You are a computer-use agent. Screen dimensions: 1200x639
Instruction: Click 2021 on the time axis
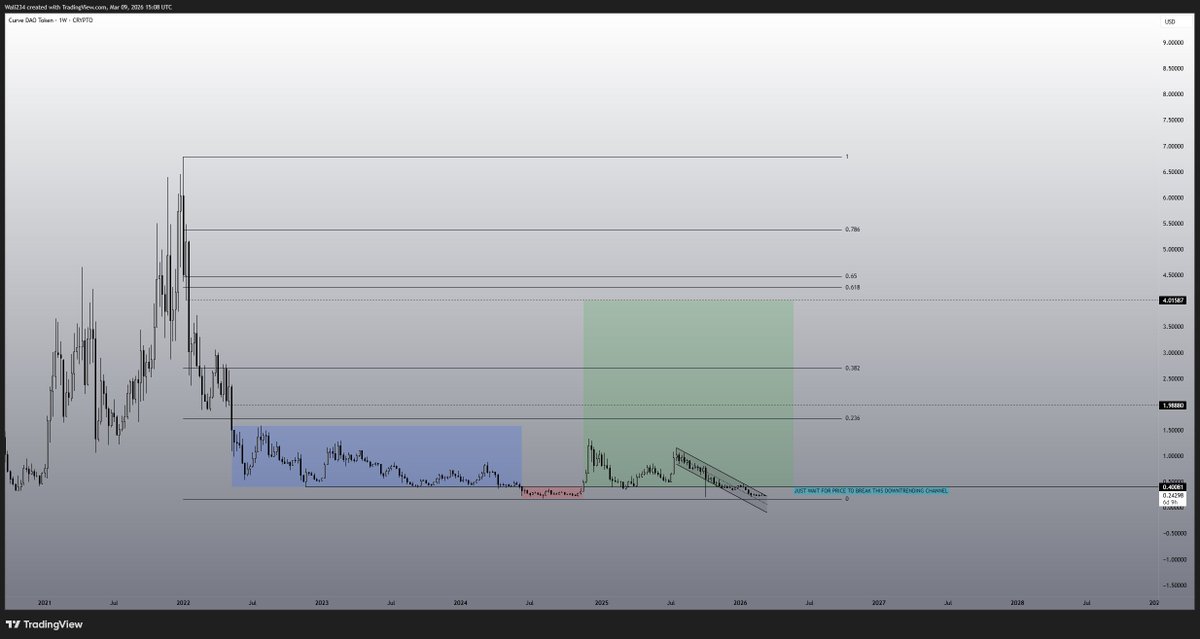(x=44, y=603)
